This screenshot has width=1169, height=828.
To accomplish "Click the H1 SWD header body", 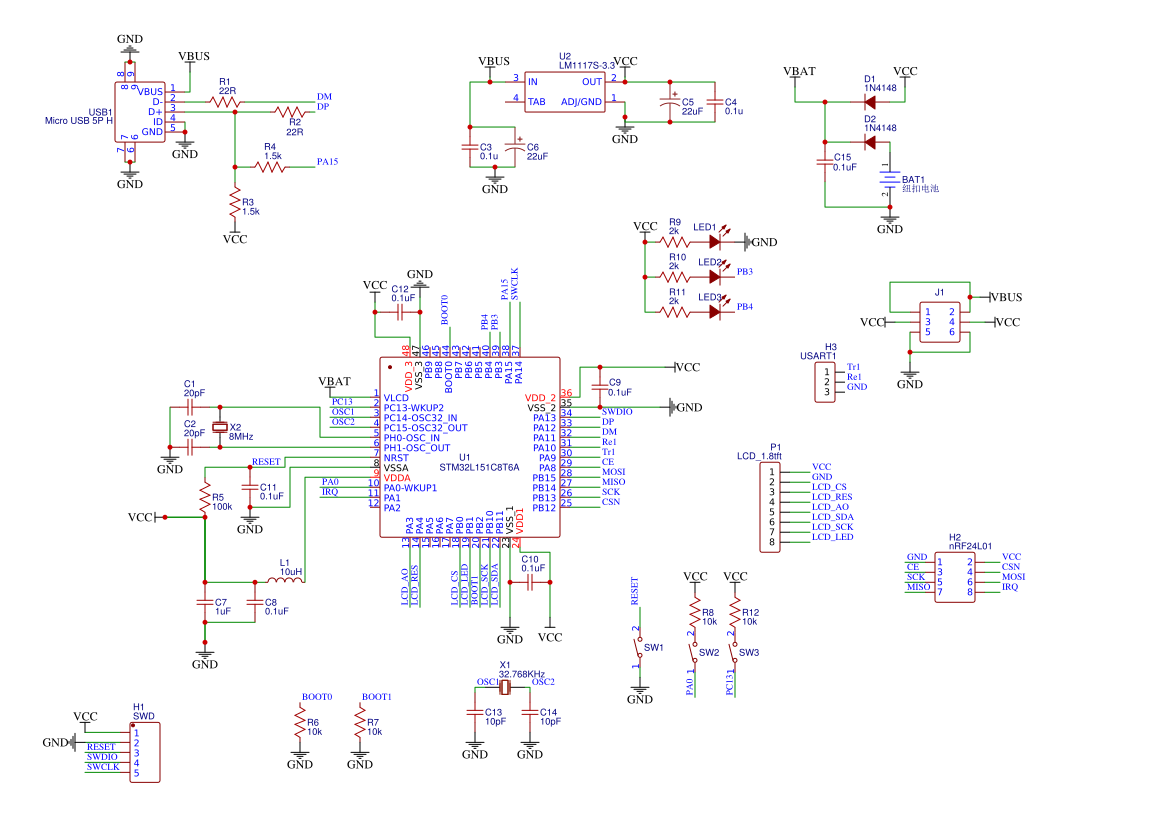I will [145, 753].
